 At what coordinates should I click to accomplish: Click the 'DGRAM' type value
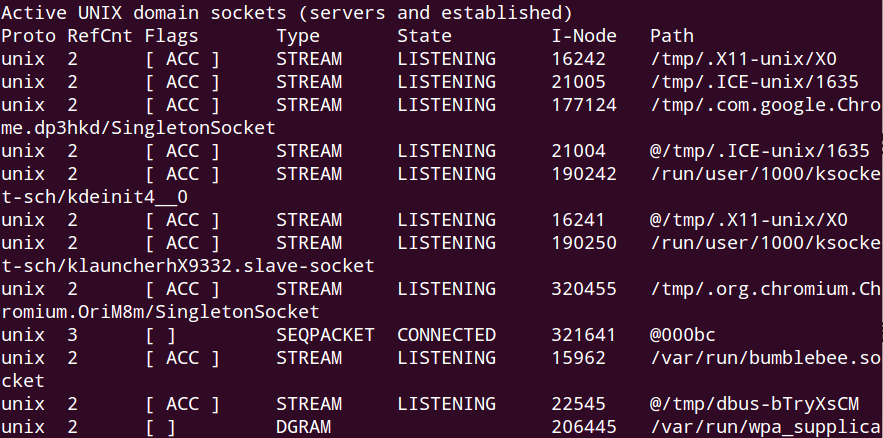point(303,427)
